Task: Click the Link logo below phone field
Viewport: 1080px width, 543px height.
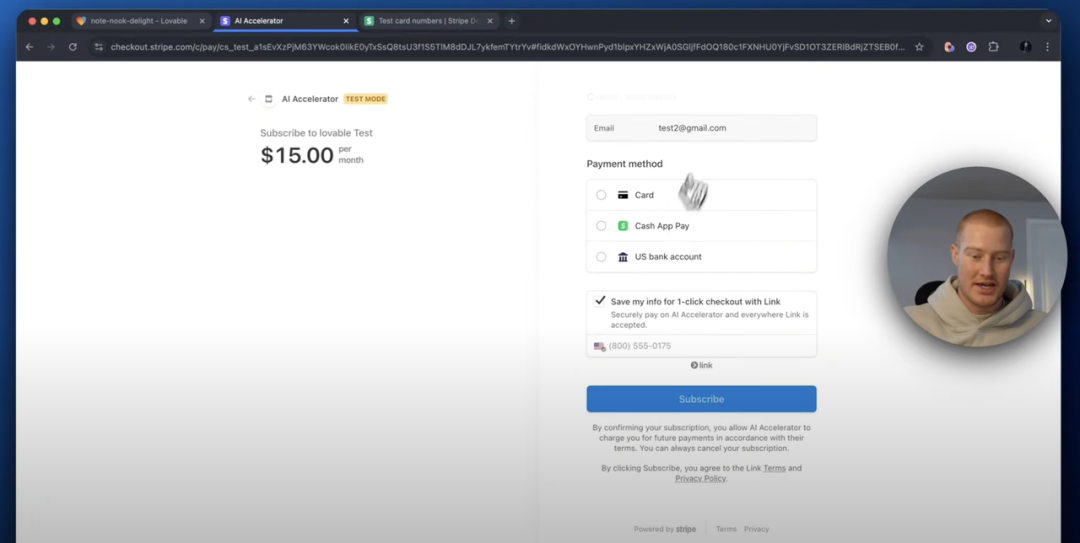Action: click(701, 365)
